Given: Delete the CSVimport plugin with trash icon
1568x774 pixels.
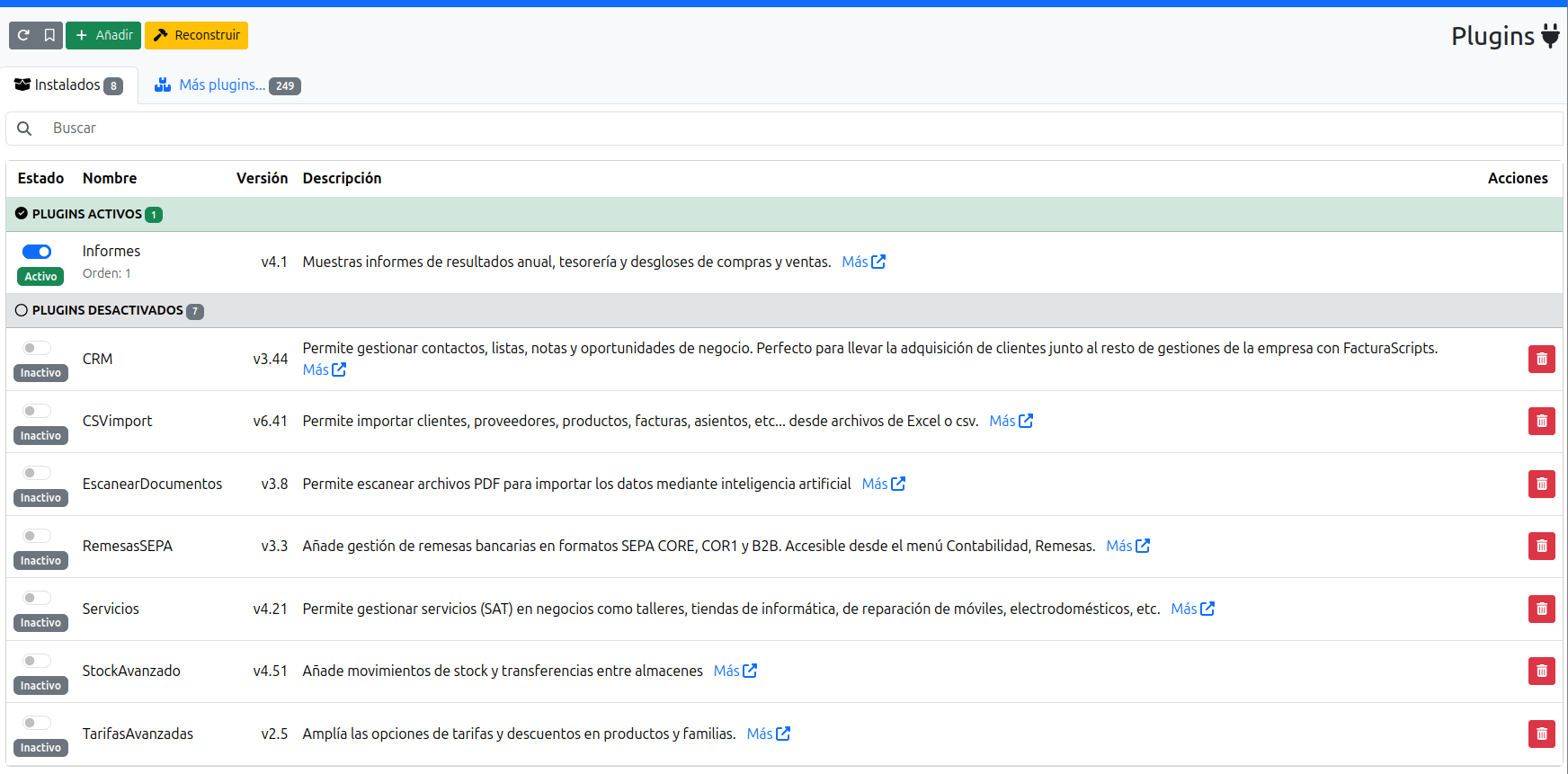Looking at the screenshot, I should (1541, 421).
